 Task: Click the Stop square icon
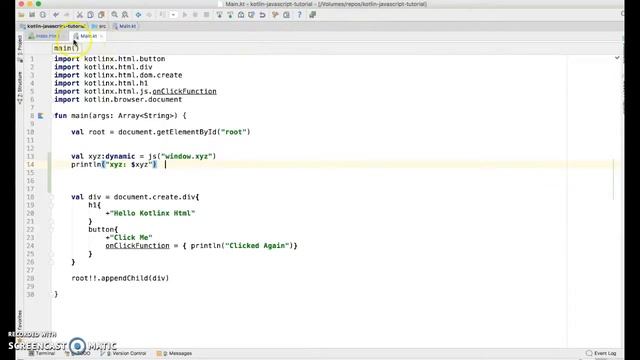click(x=206, y=15)
